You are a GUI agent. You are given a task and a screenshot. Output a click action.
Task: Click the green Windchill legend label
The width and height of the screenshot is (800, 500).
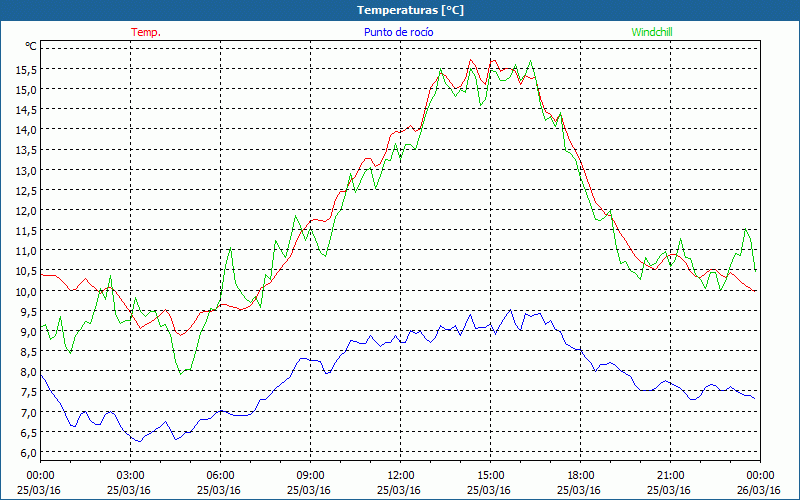tap(652, 32)
